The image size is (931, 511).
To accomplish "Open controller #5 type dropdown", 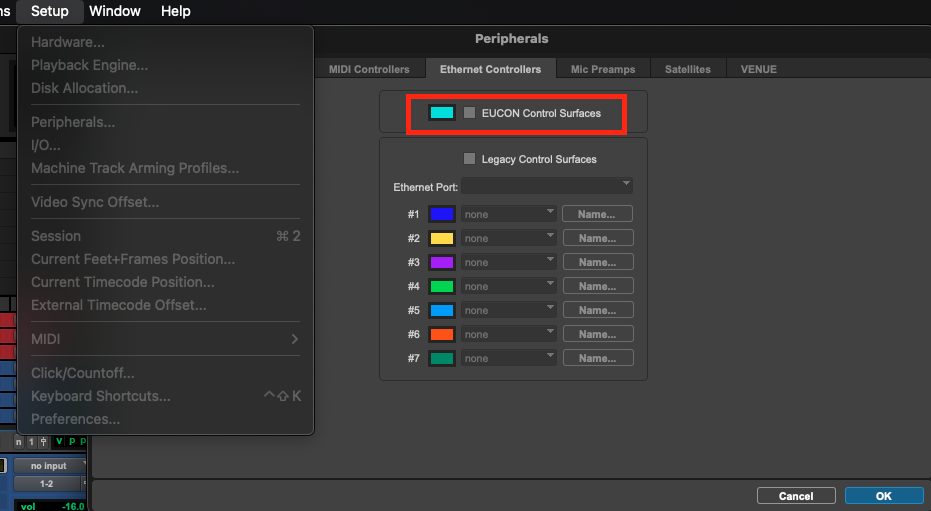I will 509,310.
